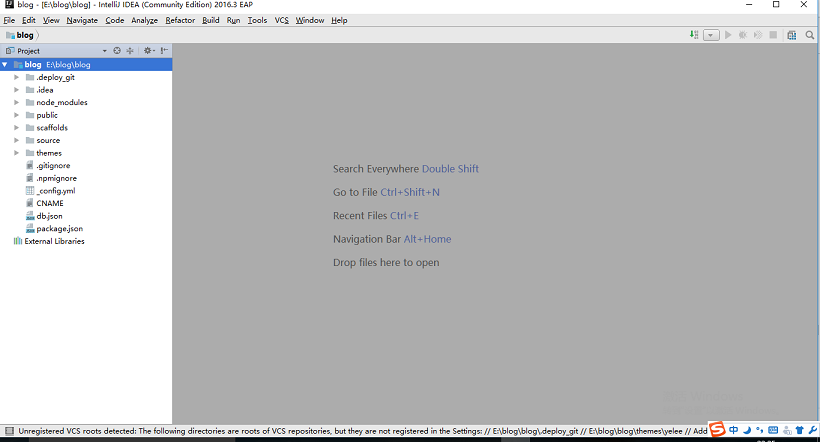Open the Navigate menu
820x442 pixels.
(x=82, y=20)
